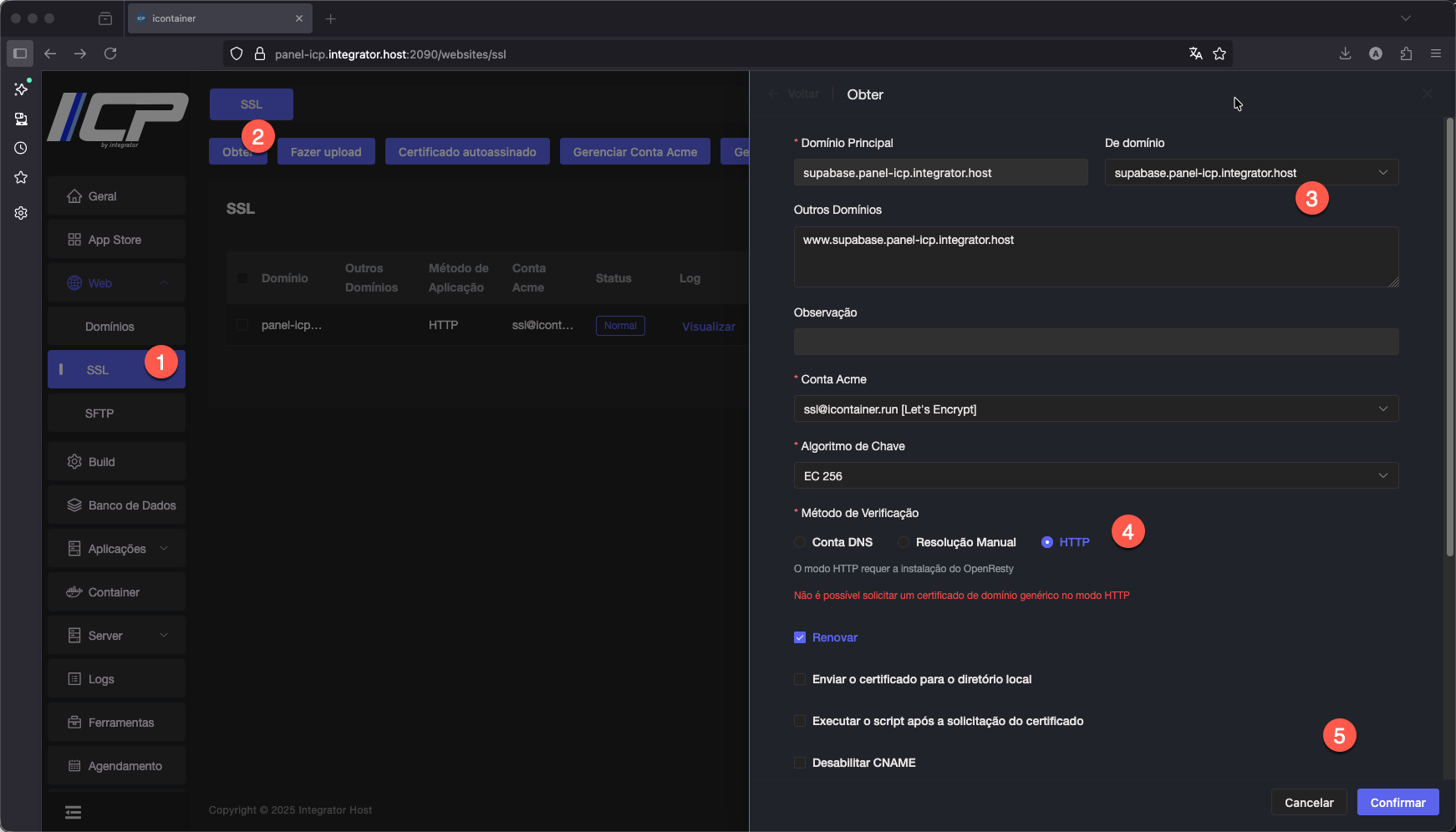Open the browser extensions icon

point(1406,53)
